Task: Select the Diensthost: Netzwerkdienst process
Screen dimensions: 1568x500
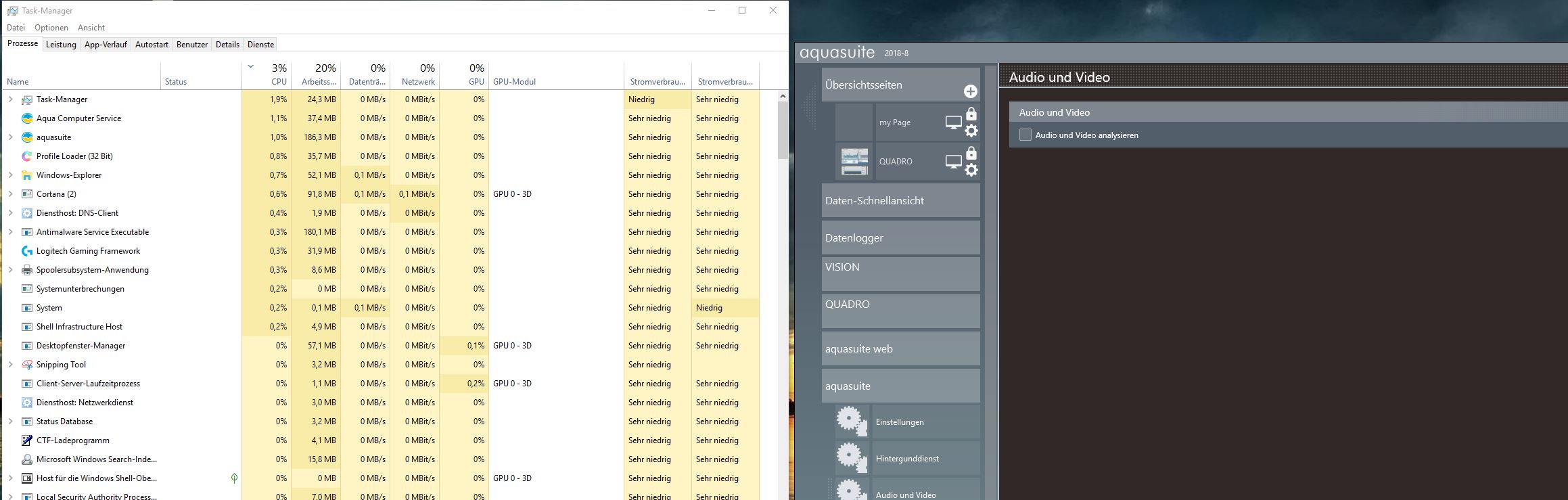Action: [380, 403]
